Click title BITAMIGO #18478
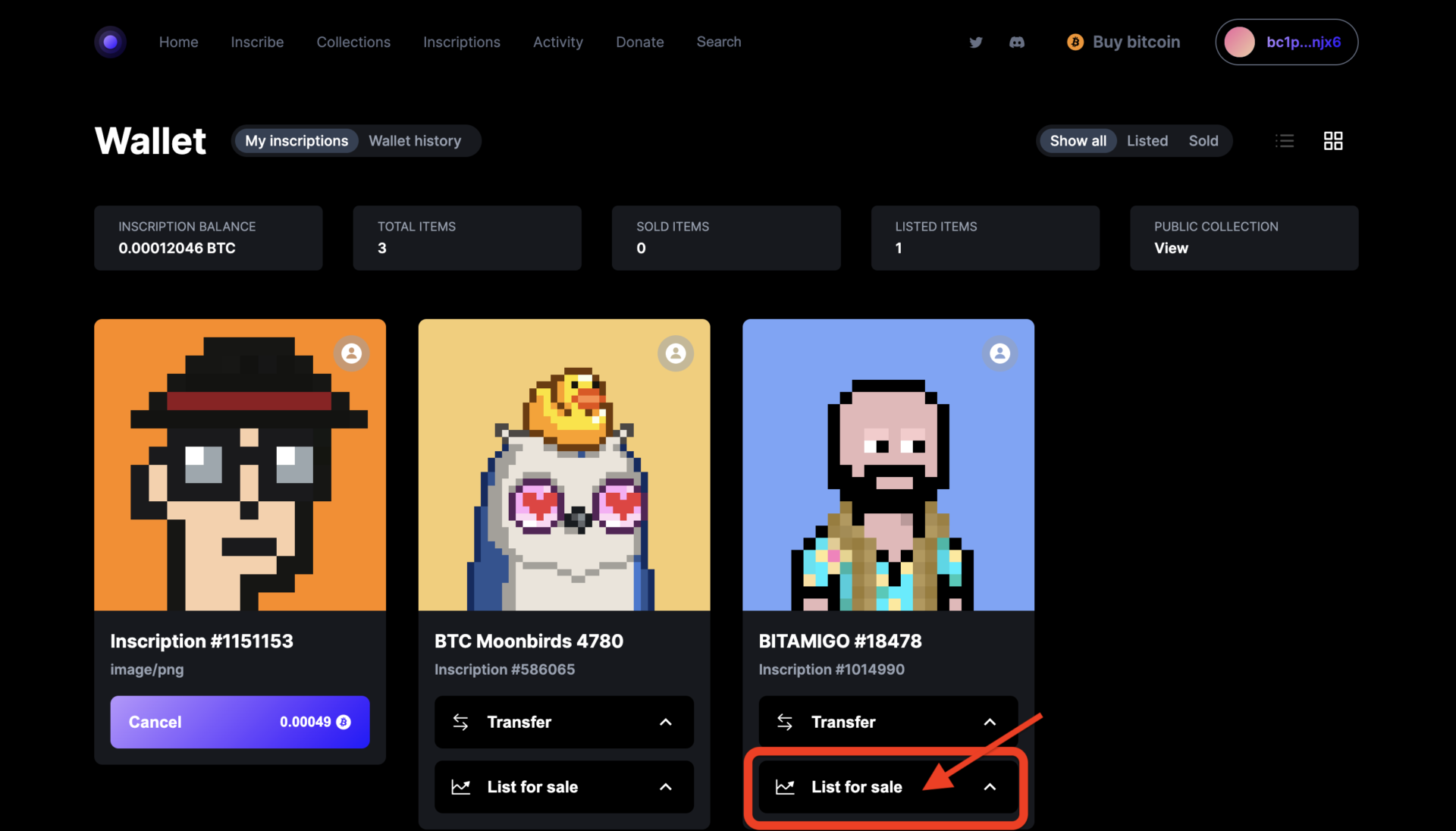1456x831 pixels. (x=840, y=641)
